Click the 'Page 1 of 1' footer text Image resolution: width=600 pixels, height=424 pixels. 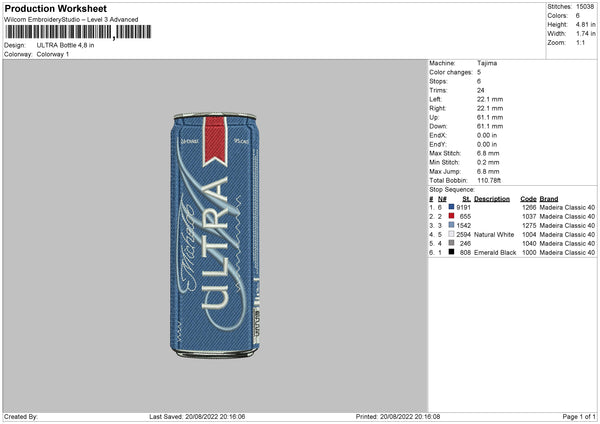[x=579, y=416]
